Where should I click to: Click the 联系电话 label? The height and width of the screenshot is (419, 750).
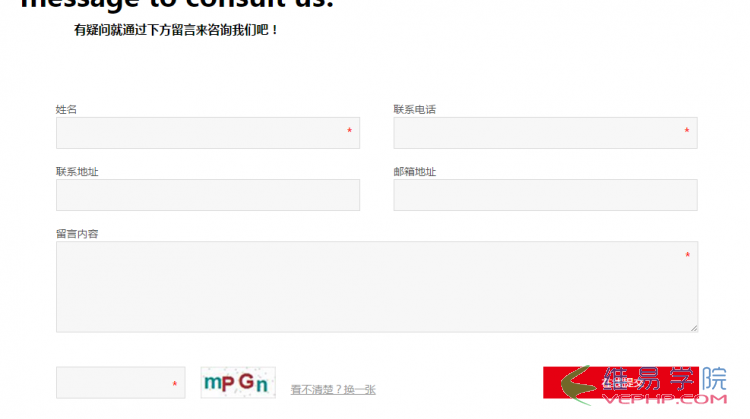pyautogui.click(x=415, y=110)
